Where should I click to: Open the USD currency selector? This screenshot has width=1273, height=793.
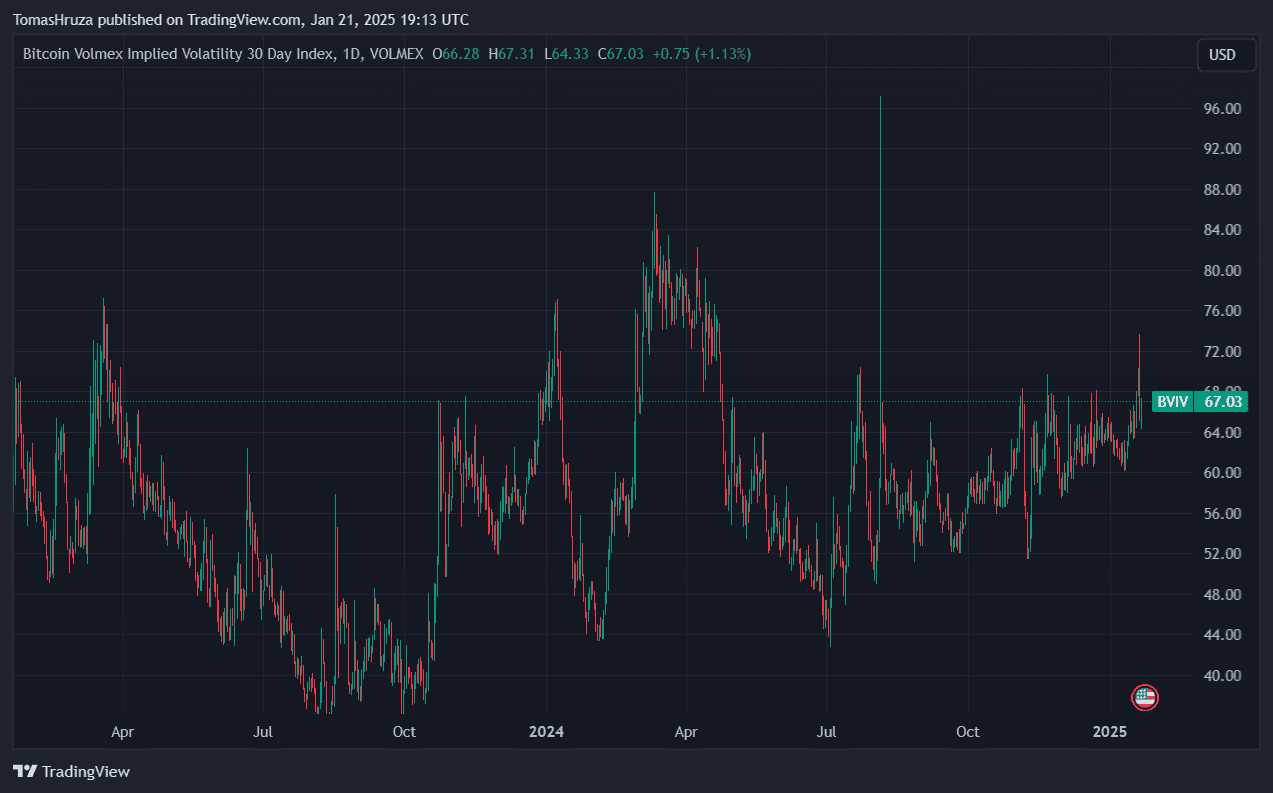[x=1226, y=54]
